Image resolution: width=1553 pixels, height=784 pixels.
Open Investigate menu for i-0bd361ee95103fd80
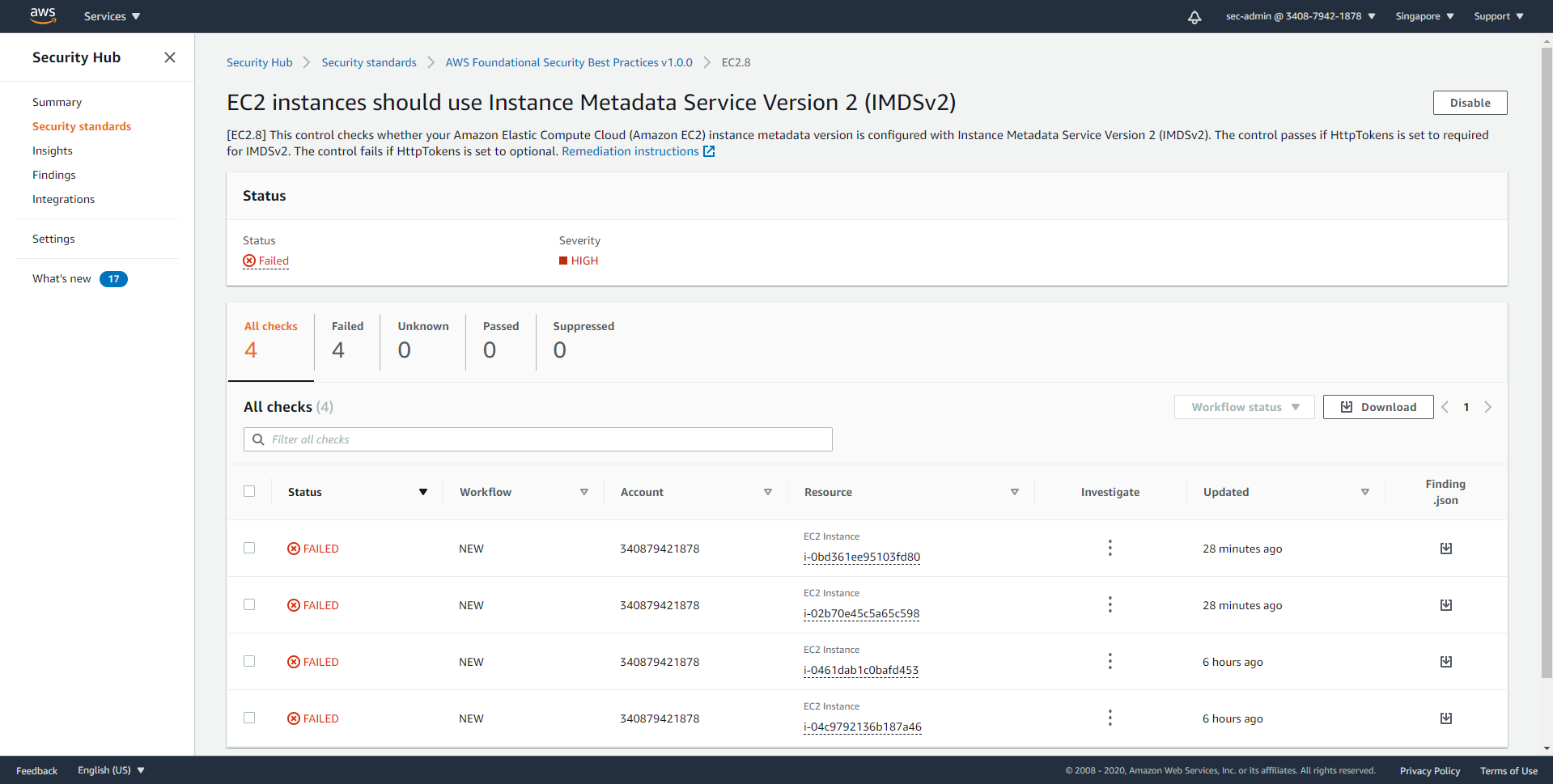(1110, 548)
